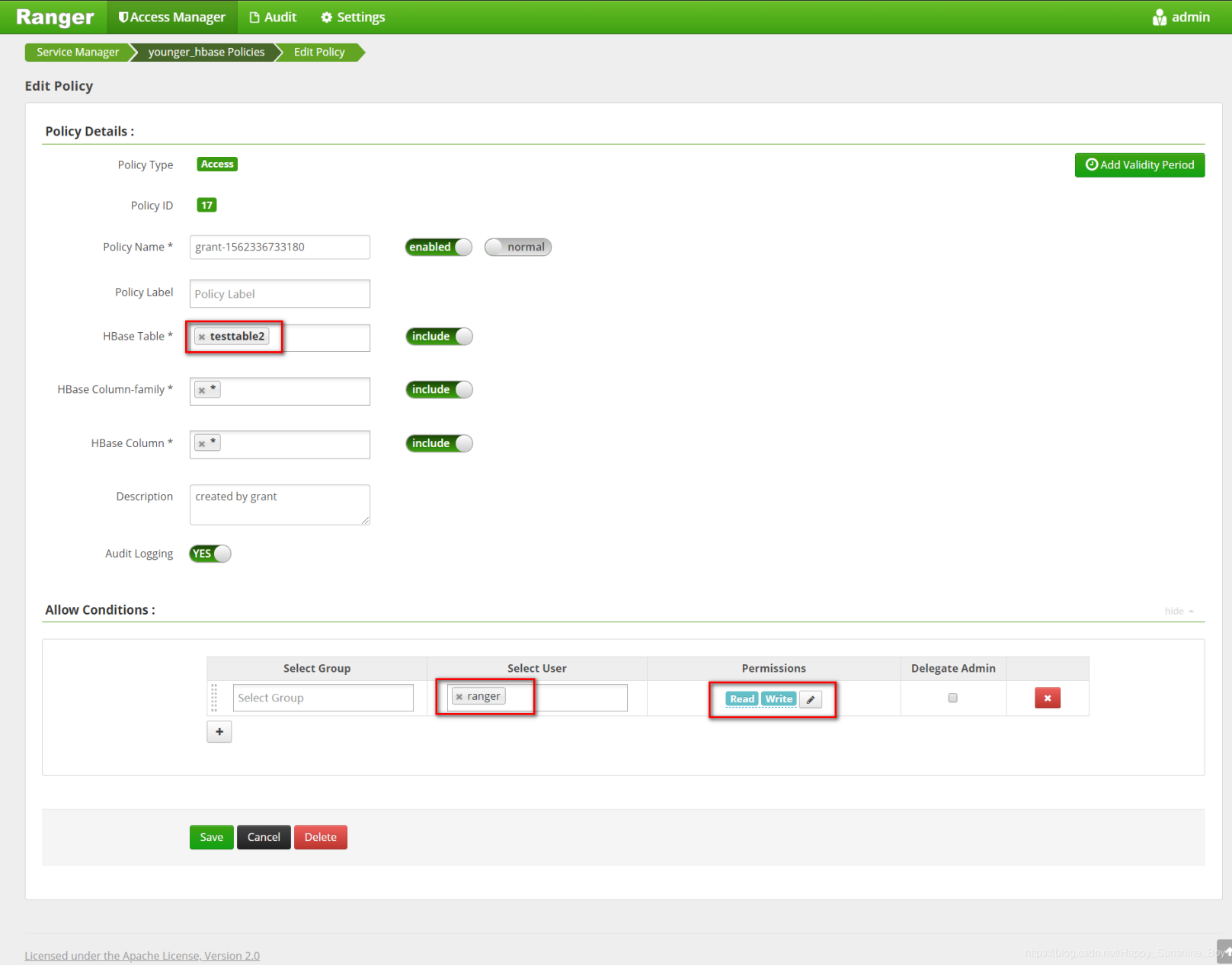Click the Audit page icon
The image size is (1232, 965).
click(254, 18)
